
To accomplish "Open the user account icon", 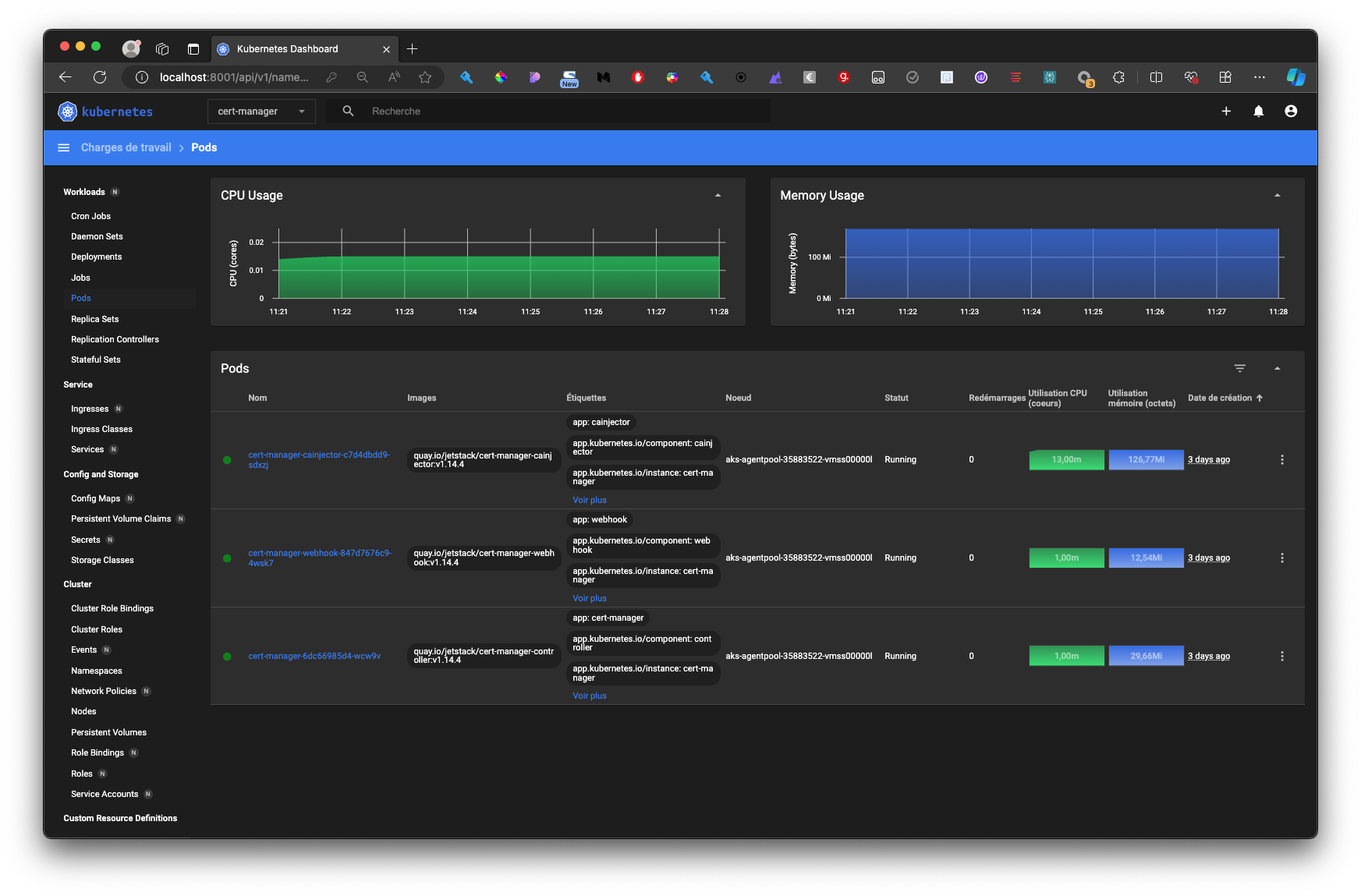I will click(1291, 112).
